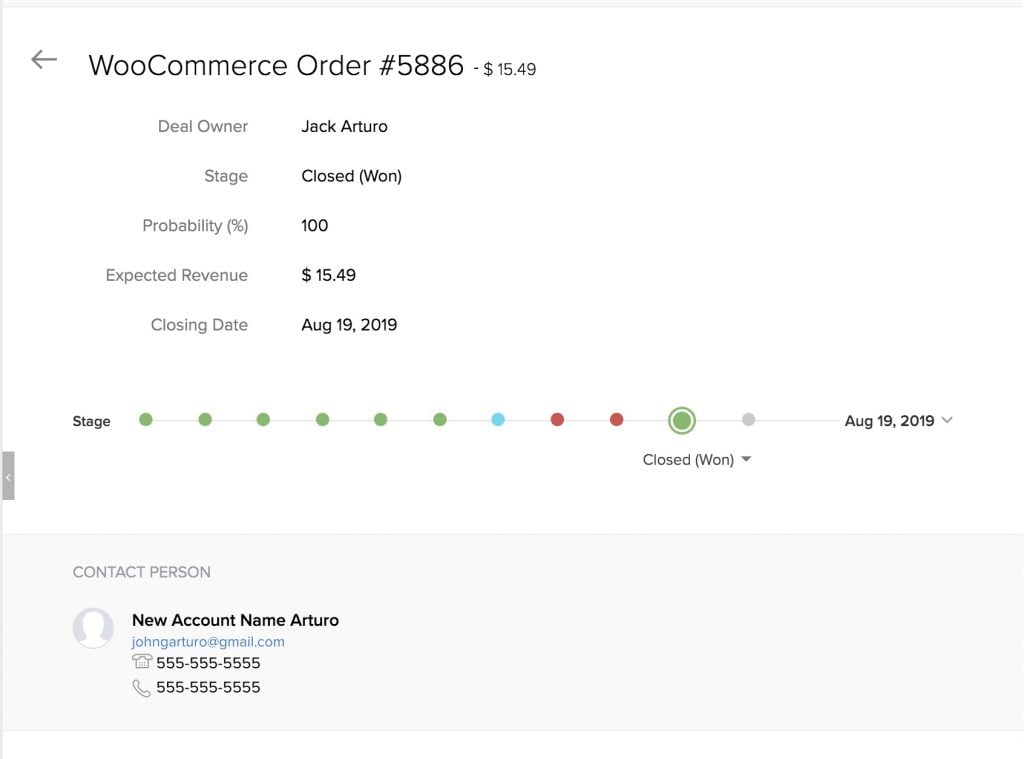Viewport: 1024px width, 759px height.
Task: Click the Closed (Won) stage field value
Action: (x=351, y=176)
